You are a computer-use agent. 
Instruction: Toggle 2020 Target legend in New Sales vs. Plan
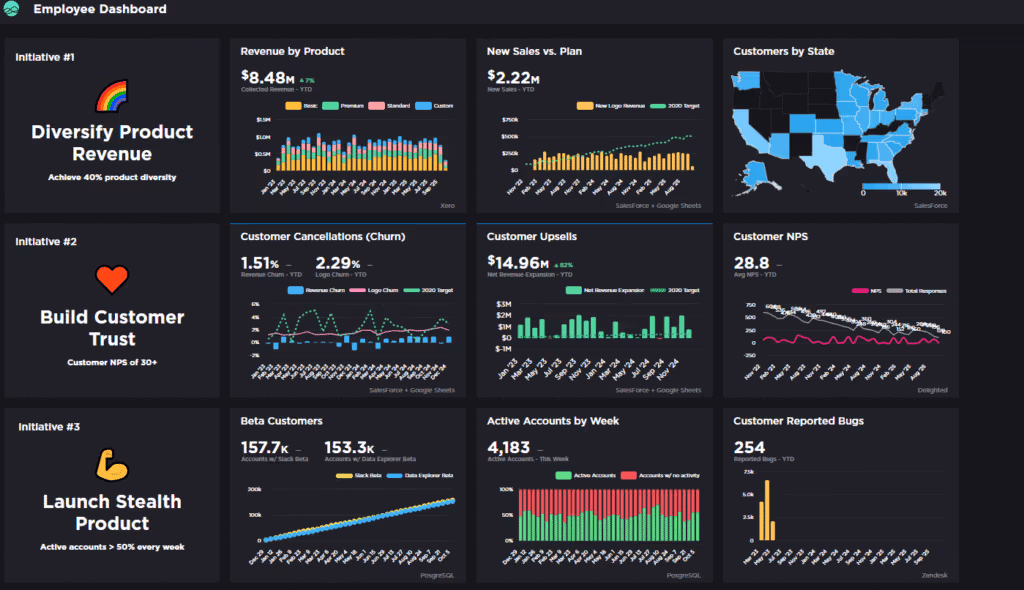(675, 106)
